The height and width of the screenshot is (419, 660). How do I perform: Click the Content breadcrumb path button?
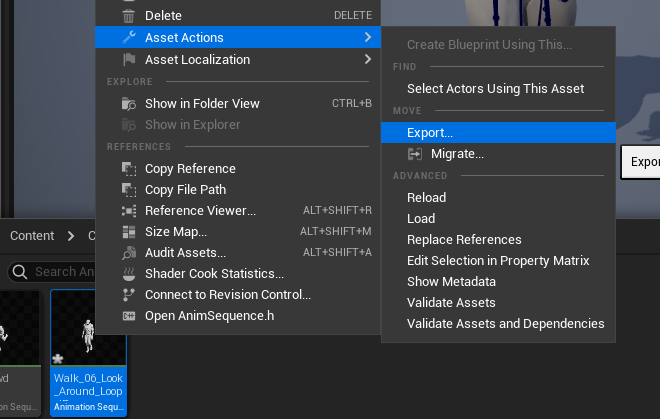point(32,236)
